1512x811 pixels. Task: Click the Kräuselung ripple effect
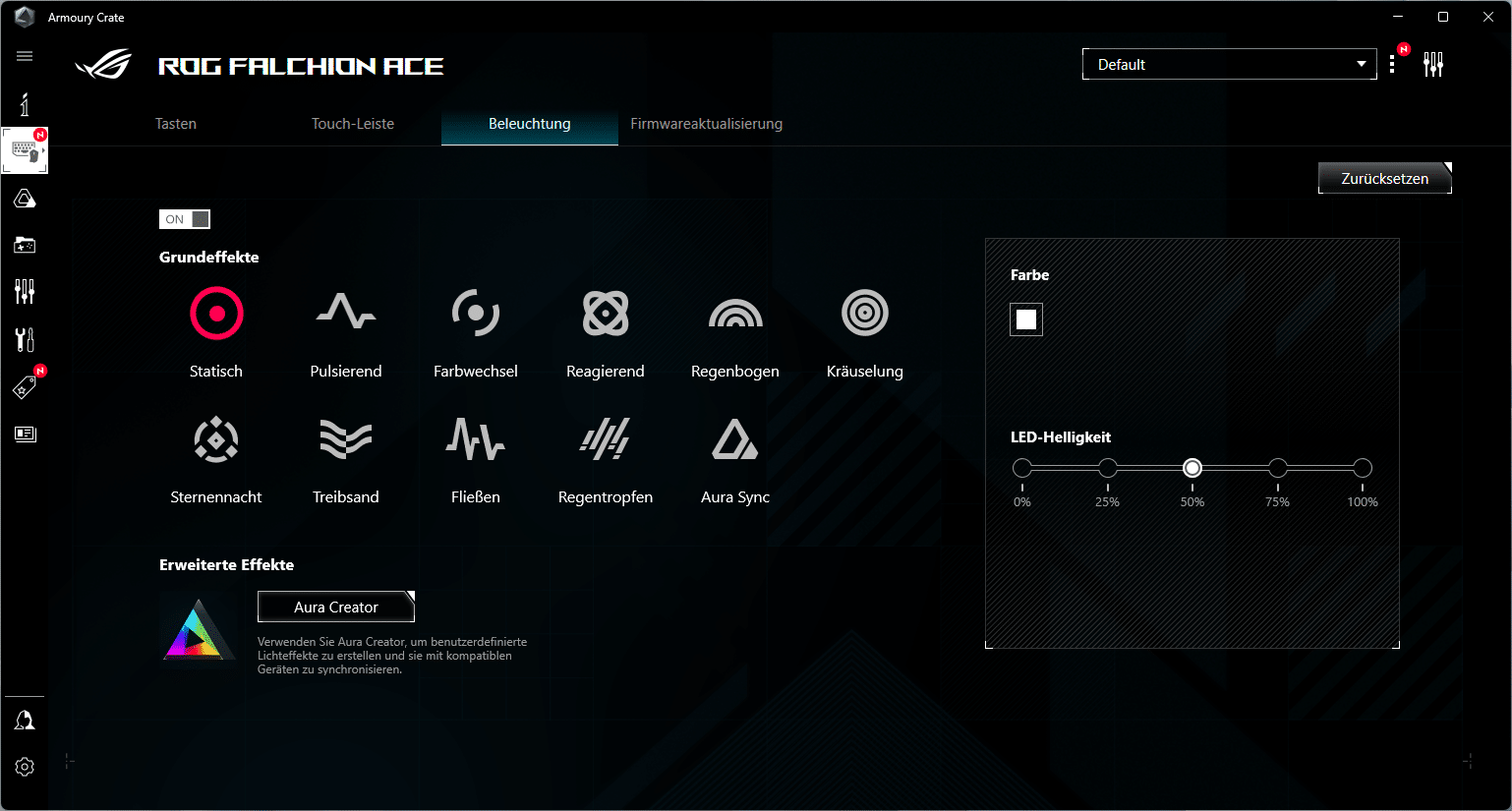pyautogui.click(x=864, y=314)
